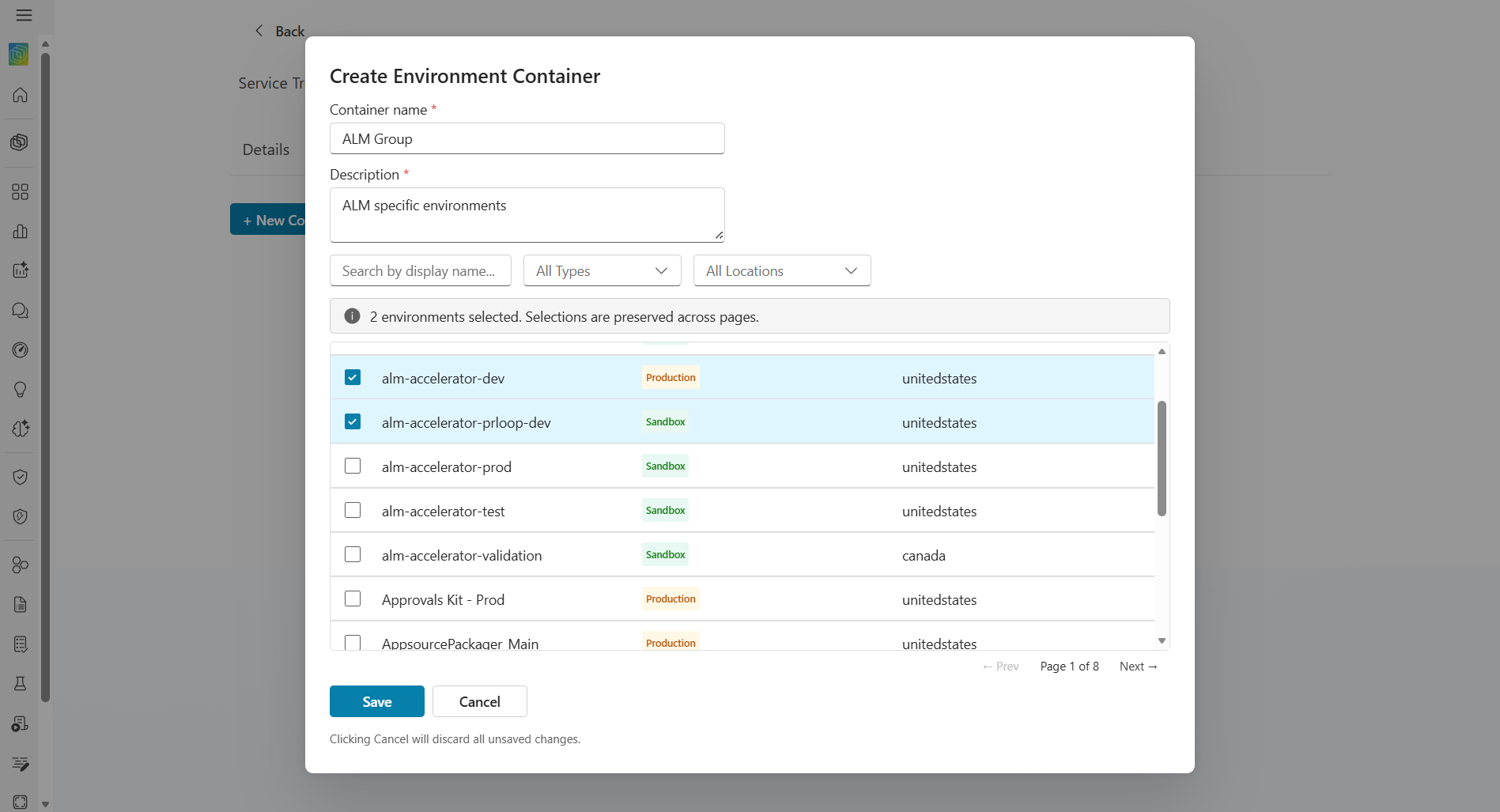Check the alm-accelerator-prod environment
The width and height of the screenshot is (1500, 812).
[353, 466]
